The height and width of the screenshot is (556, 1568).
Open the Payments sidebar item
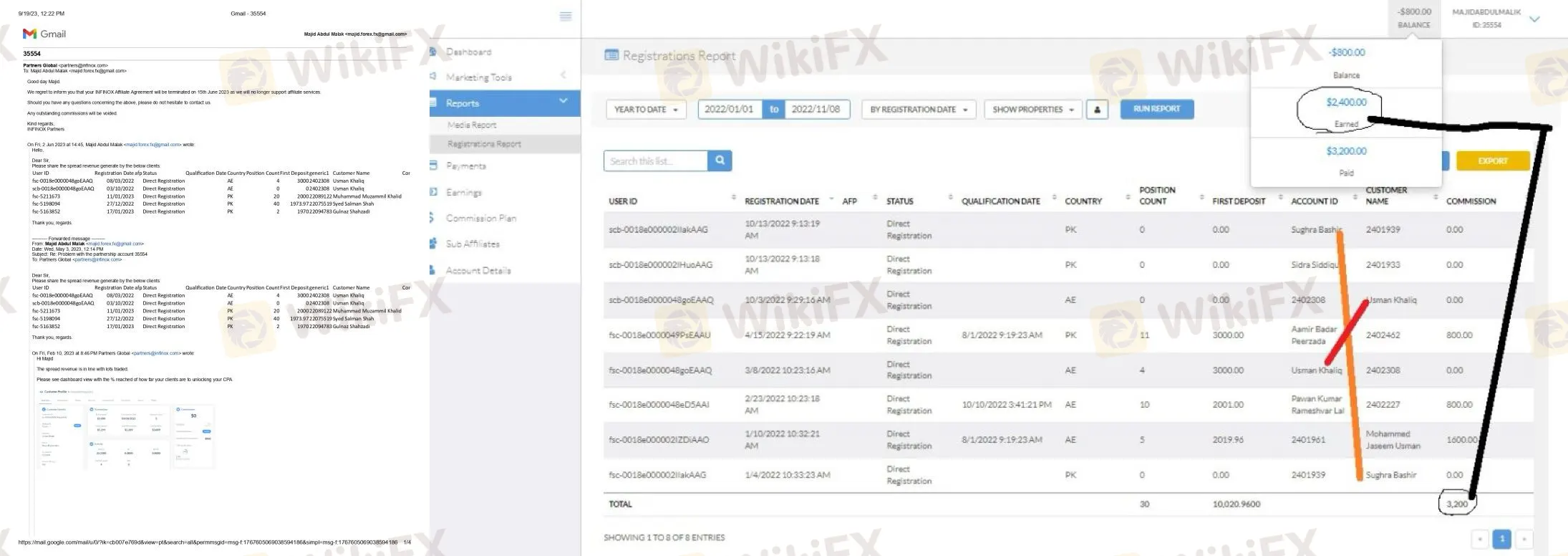465,166
